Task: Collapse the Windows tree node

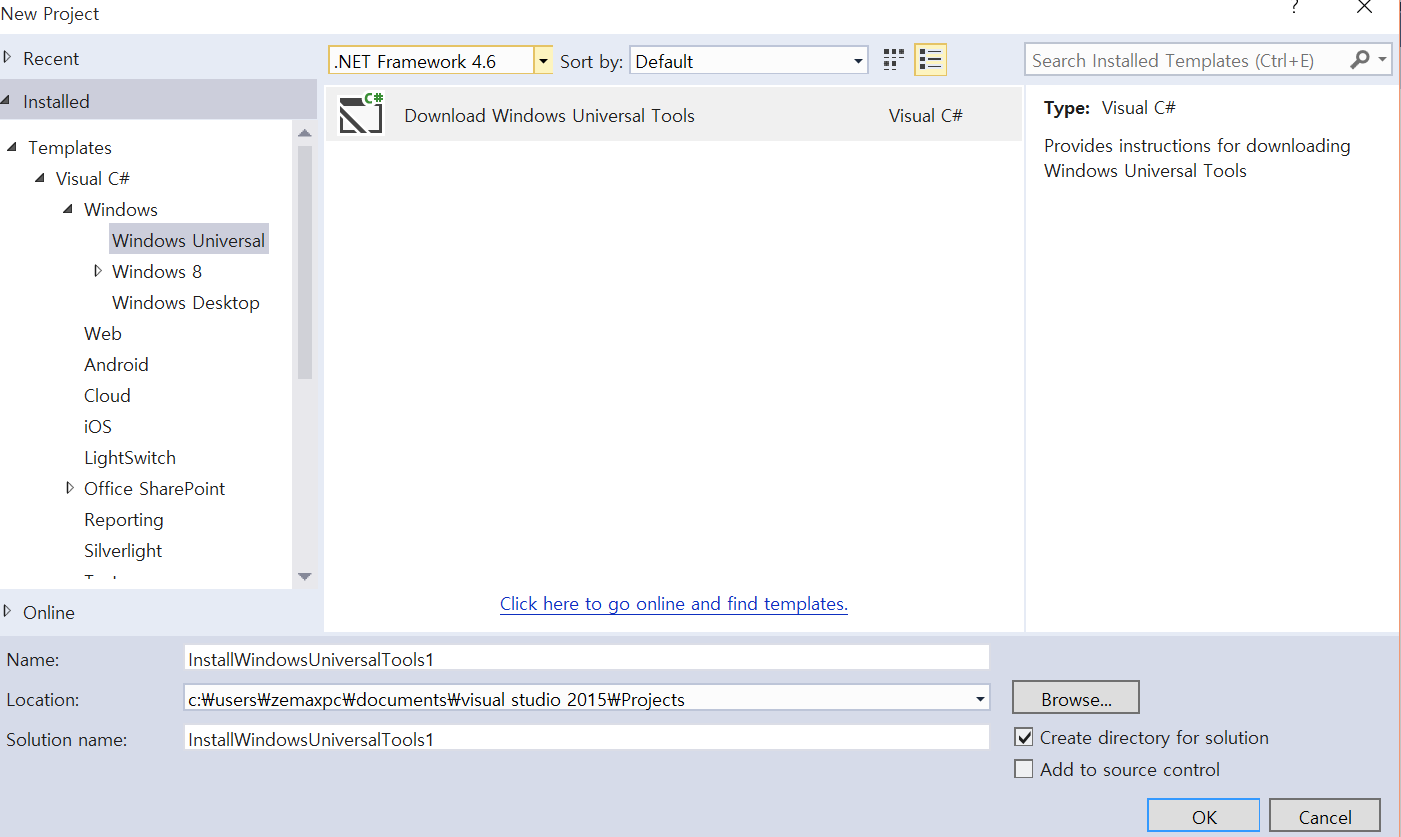Action: pyautogui.click(x=68, y=209)
